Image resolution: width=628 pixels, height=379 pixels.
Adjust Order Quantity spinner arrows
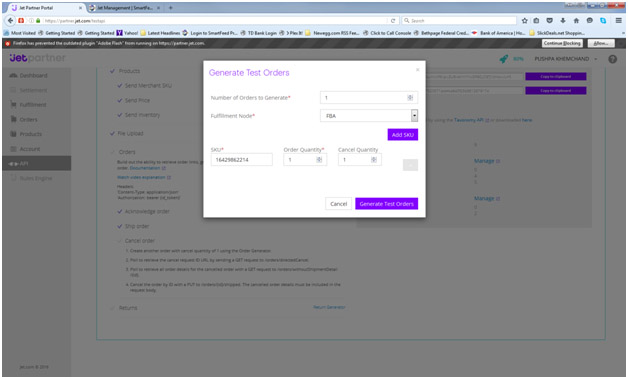(319, 159)
